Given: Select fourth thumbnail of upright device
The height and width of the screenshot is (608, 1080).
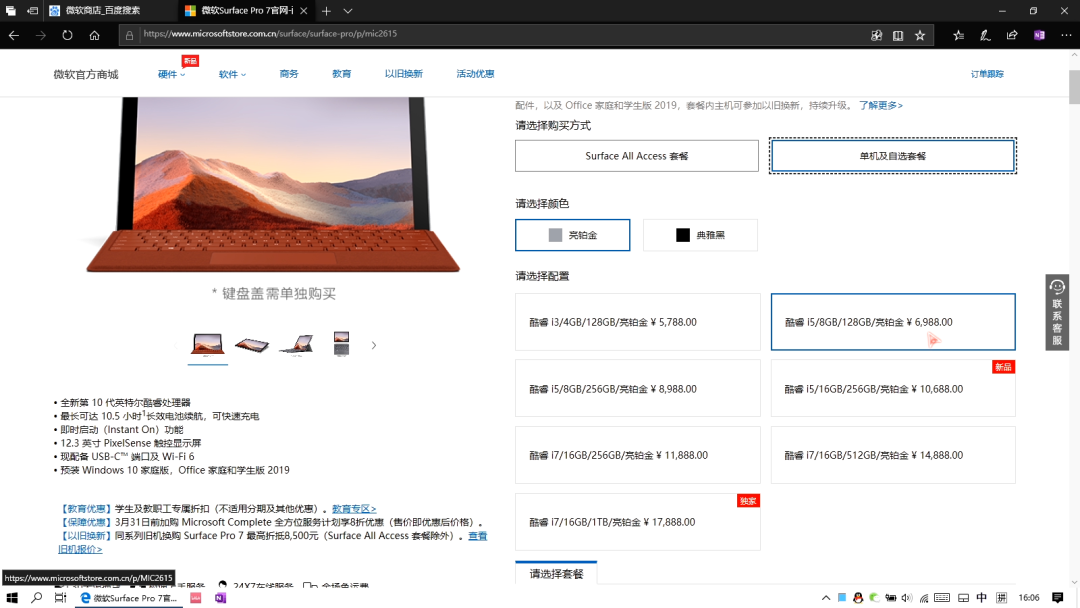Looking at the screenshot, I should coord(341,344).
